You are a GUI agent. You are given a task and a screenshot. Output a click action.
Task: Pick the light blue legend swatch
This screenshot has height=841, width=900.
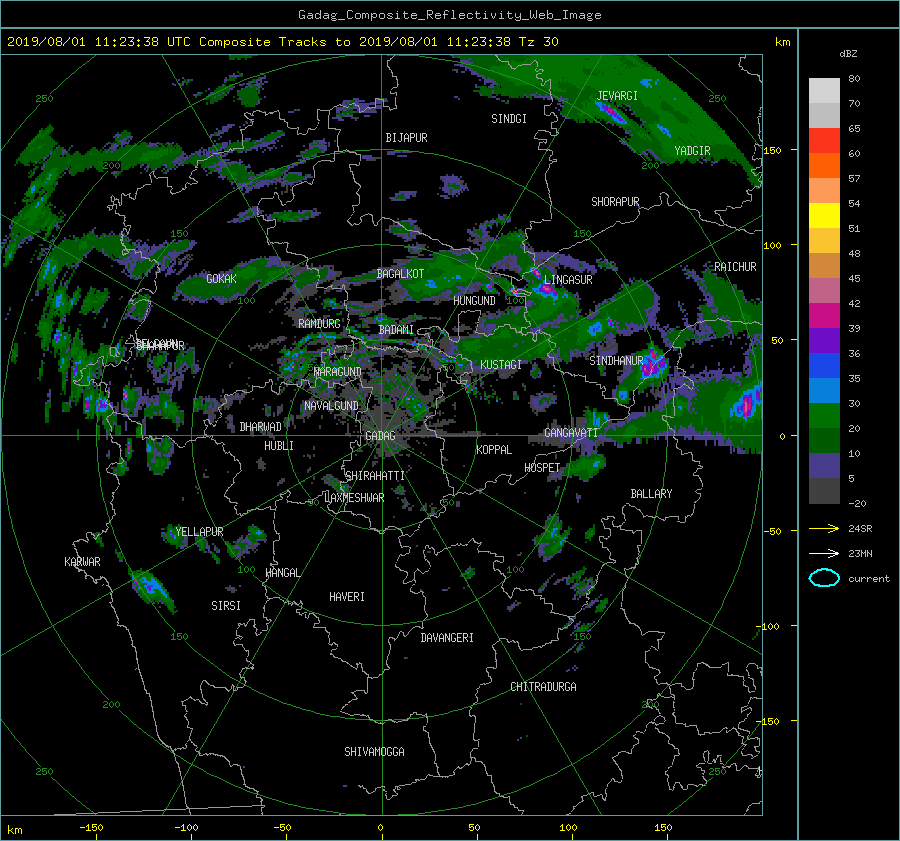[x=824, y=391]
